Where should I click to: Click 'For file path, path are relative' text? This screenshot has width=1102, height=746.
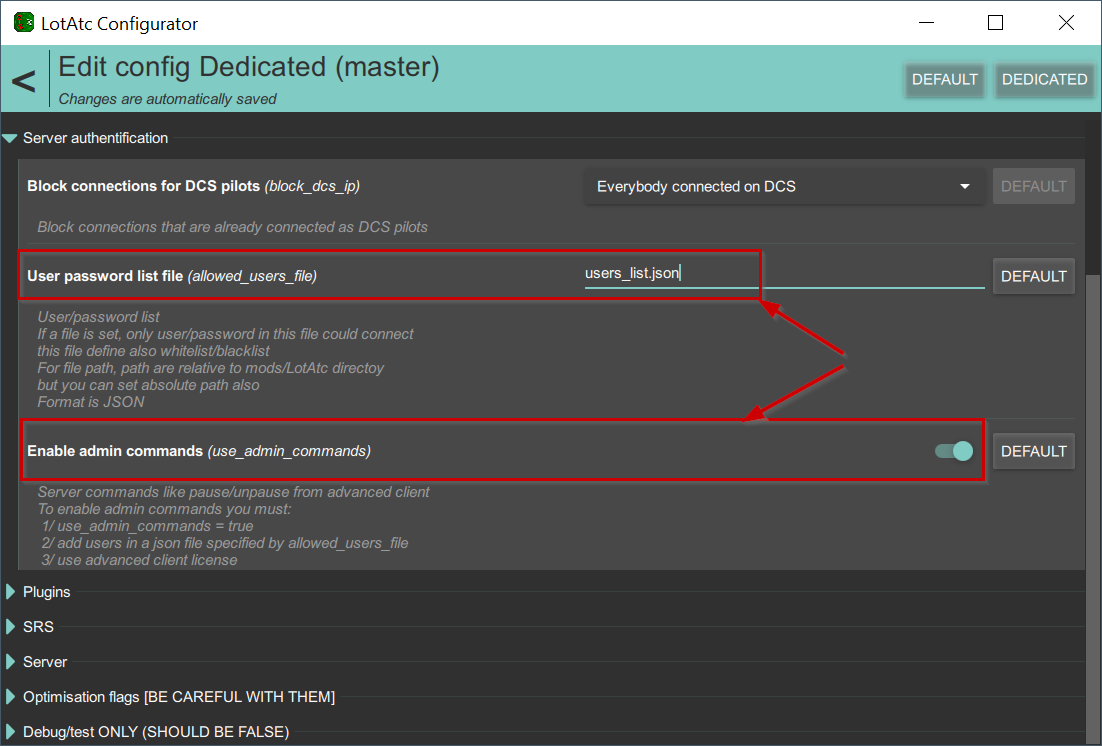(211, 368)
